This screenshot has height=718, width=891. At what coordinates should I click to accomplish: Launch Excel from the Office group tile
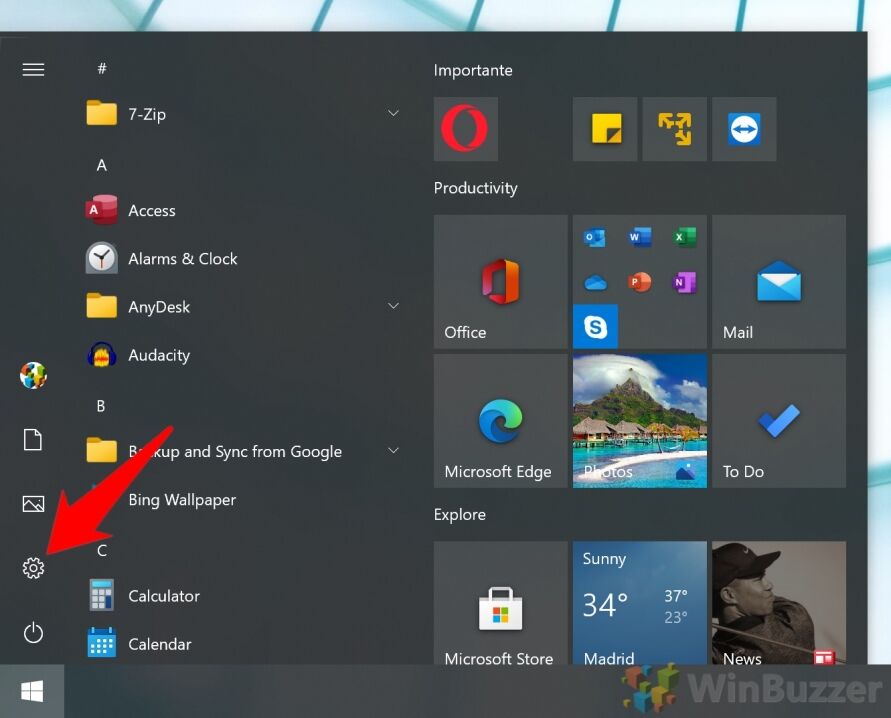[x=684, y=237]
